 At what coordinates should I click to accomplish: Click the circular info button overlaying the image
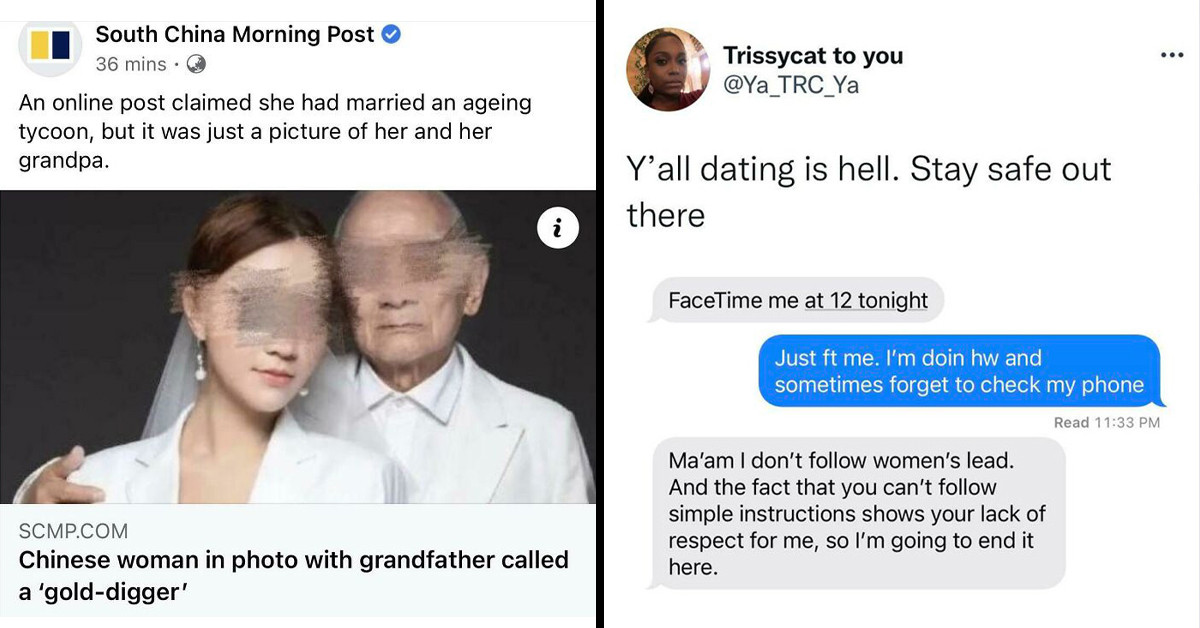tap(557, 227)
